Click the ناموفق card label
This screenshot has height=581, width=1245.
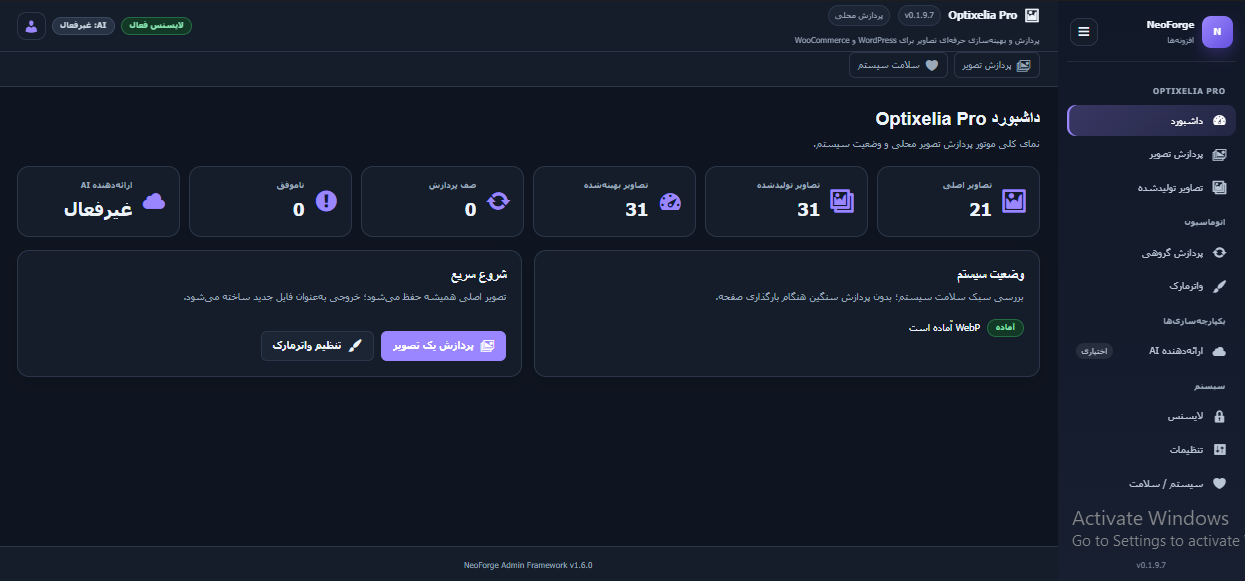pyautogui.click(x=291, y=186)
